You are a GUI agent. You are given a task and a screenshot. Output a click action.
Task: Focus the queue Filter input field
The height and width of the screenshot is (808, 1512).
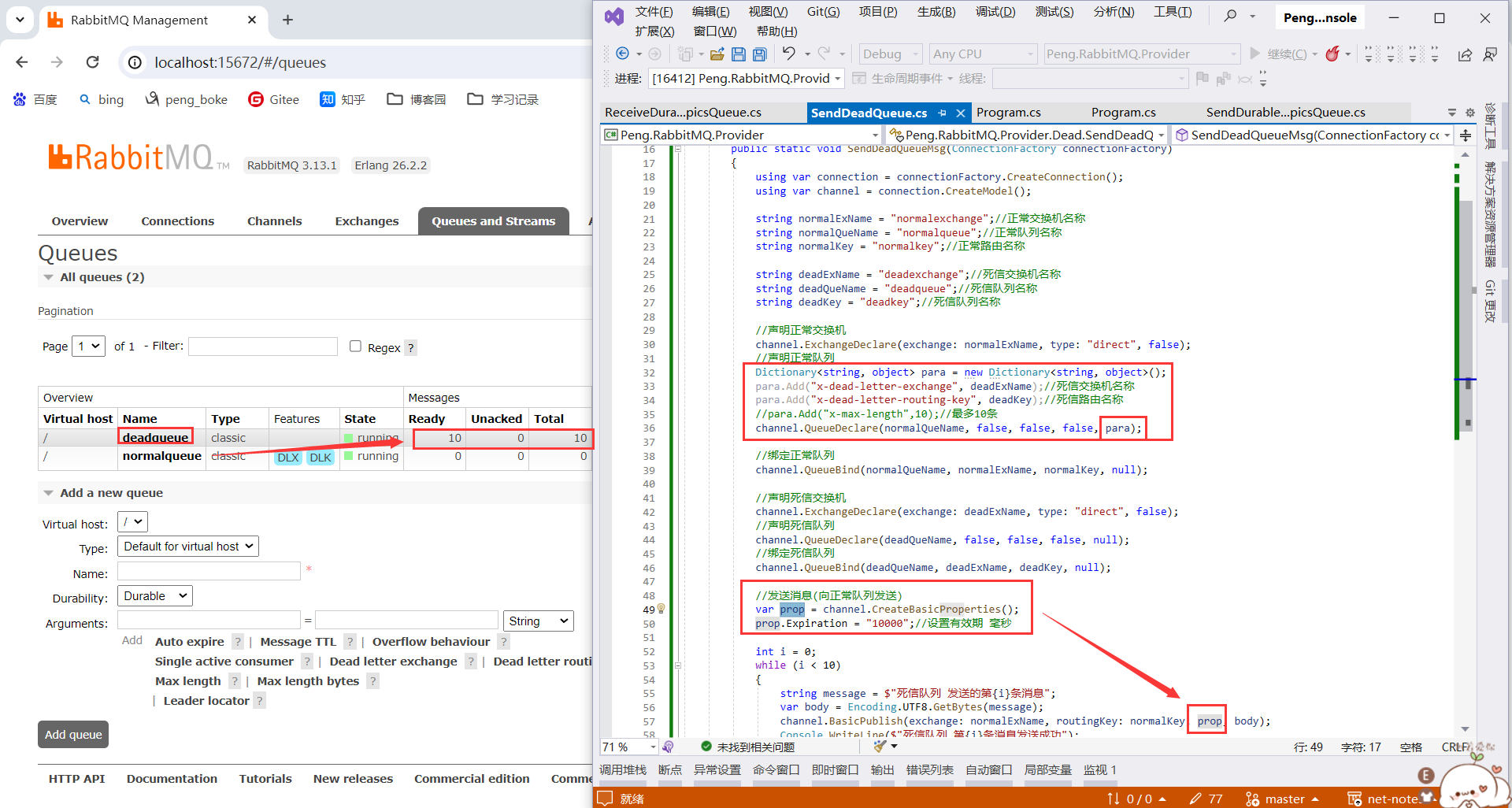point(263,346)
